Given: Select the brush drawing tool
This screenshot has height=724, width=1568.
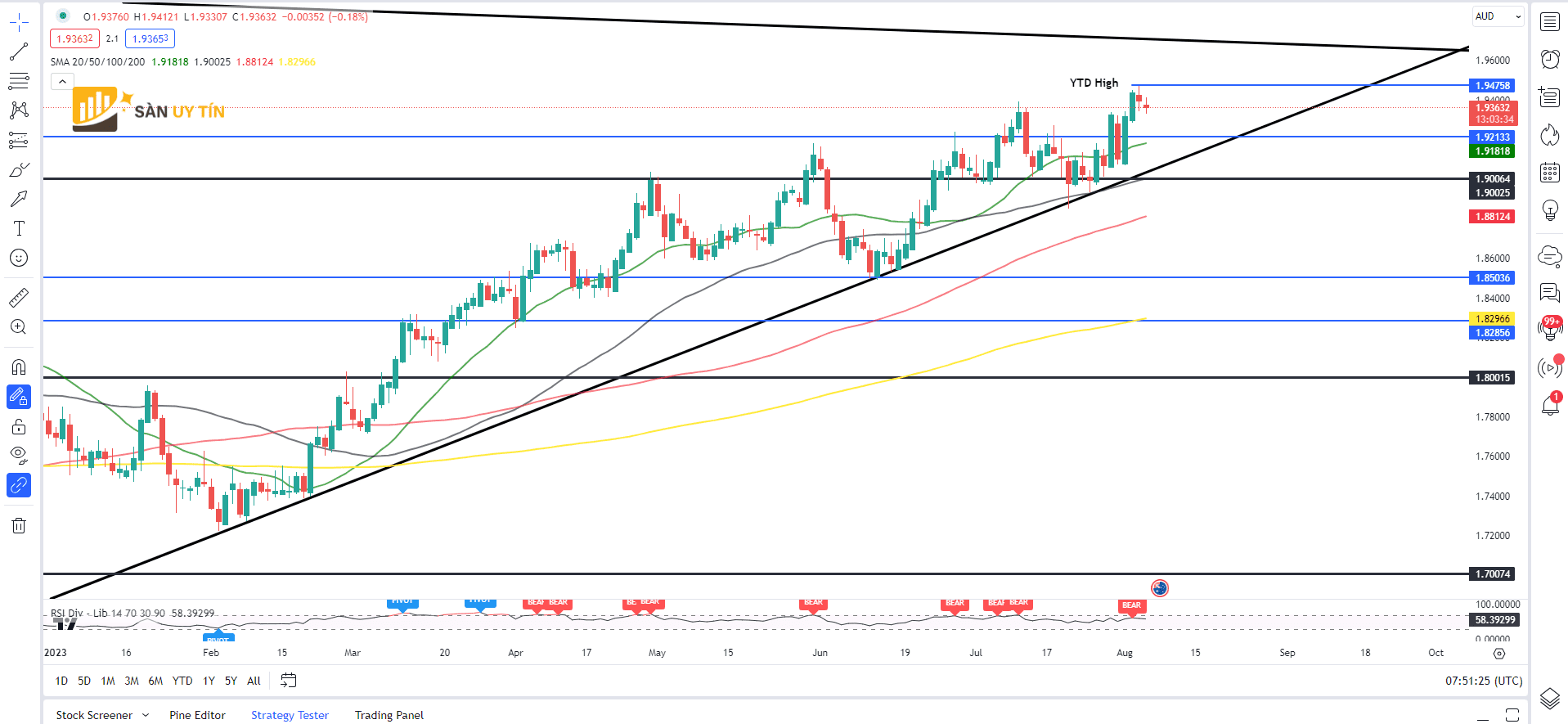Looking at the screenshot, I should click(19, 169).
